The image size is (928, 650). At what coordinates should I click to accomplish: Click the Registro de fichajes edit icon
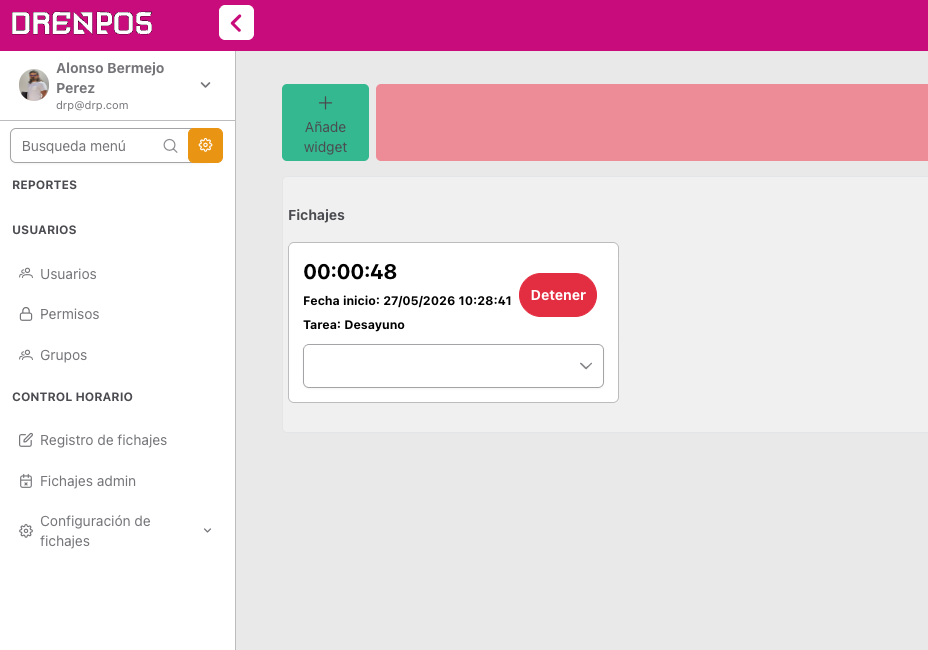tap(25, 440)
